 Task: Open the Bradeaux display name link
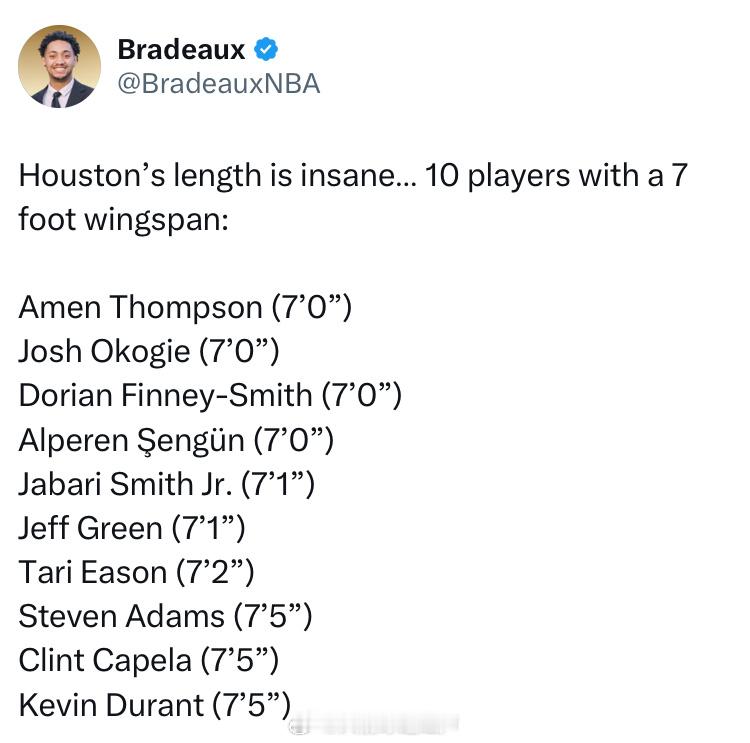(x=181, y=49)
